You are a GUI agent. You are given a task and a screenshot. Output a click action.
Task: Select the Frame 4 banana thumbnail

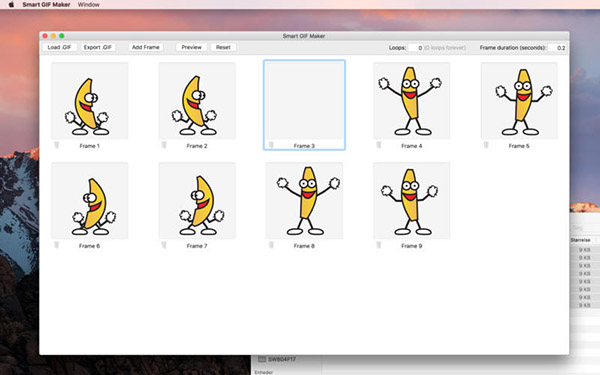412,101
